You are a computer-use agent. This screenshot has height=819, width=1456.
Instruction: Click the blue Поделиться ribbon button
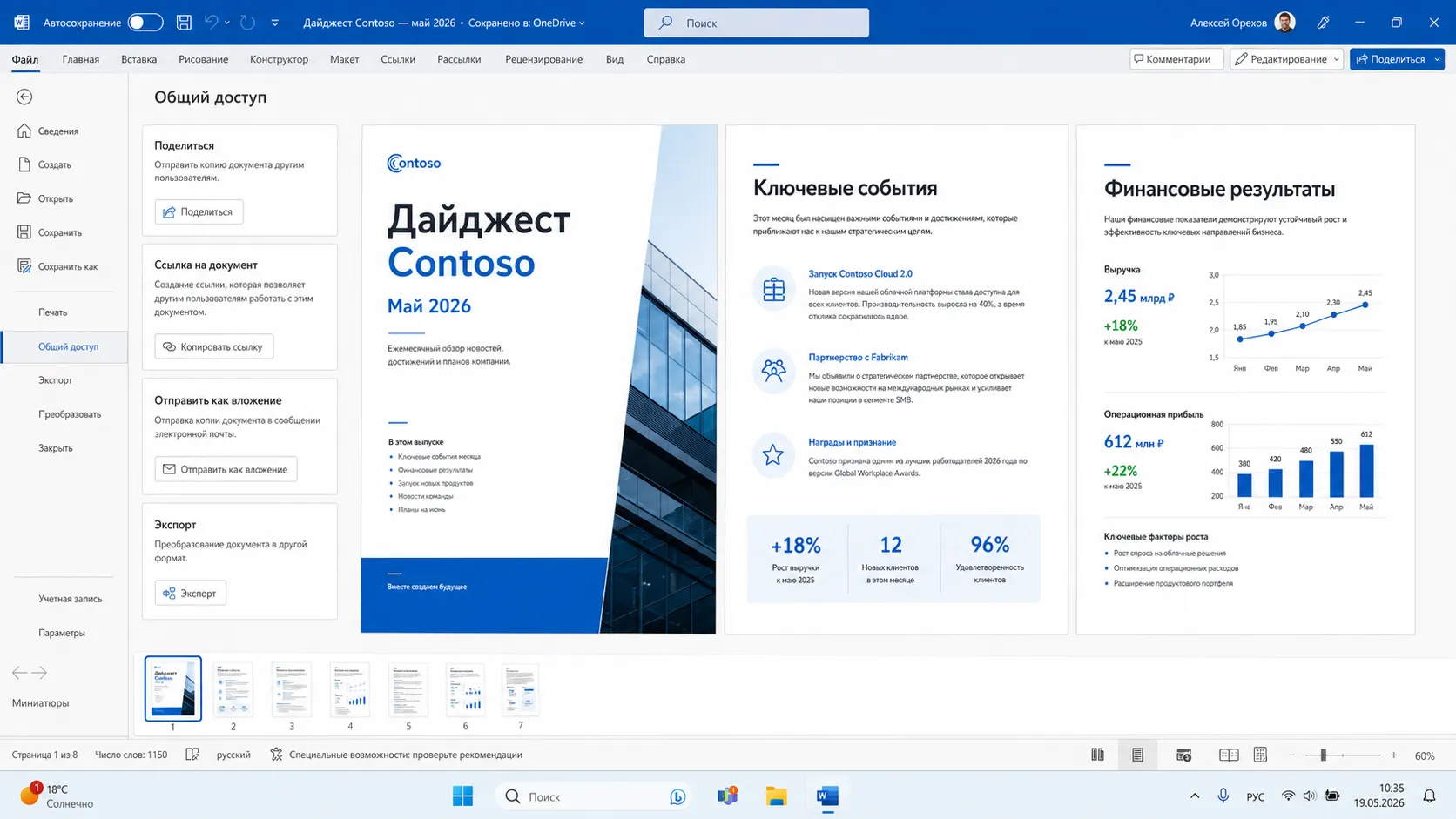[x=1391, y=59]
